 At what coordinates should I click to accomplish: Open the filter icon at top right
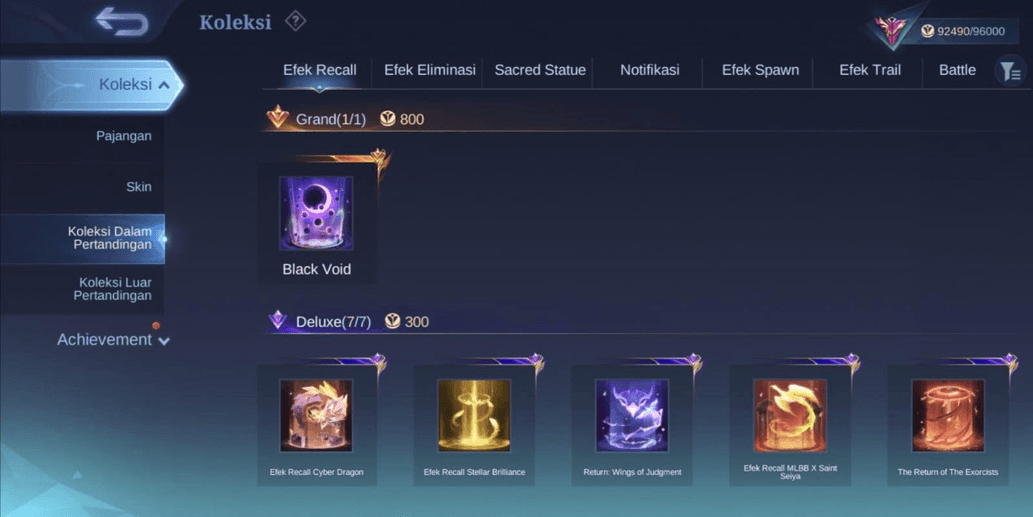point(1010,71)
